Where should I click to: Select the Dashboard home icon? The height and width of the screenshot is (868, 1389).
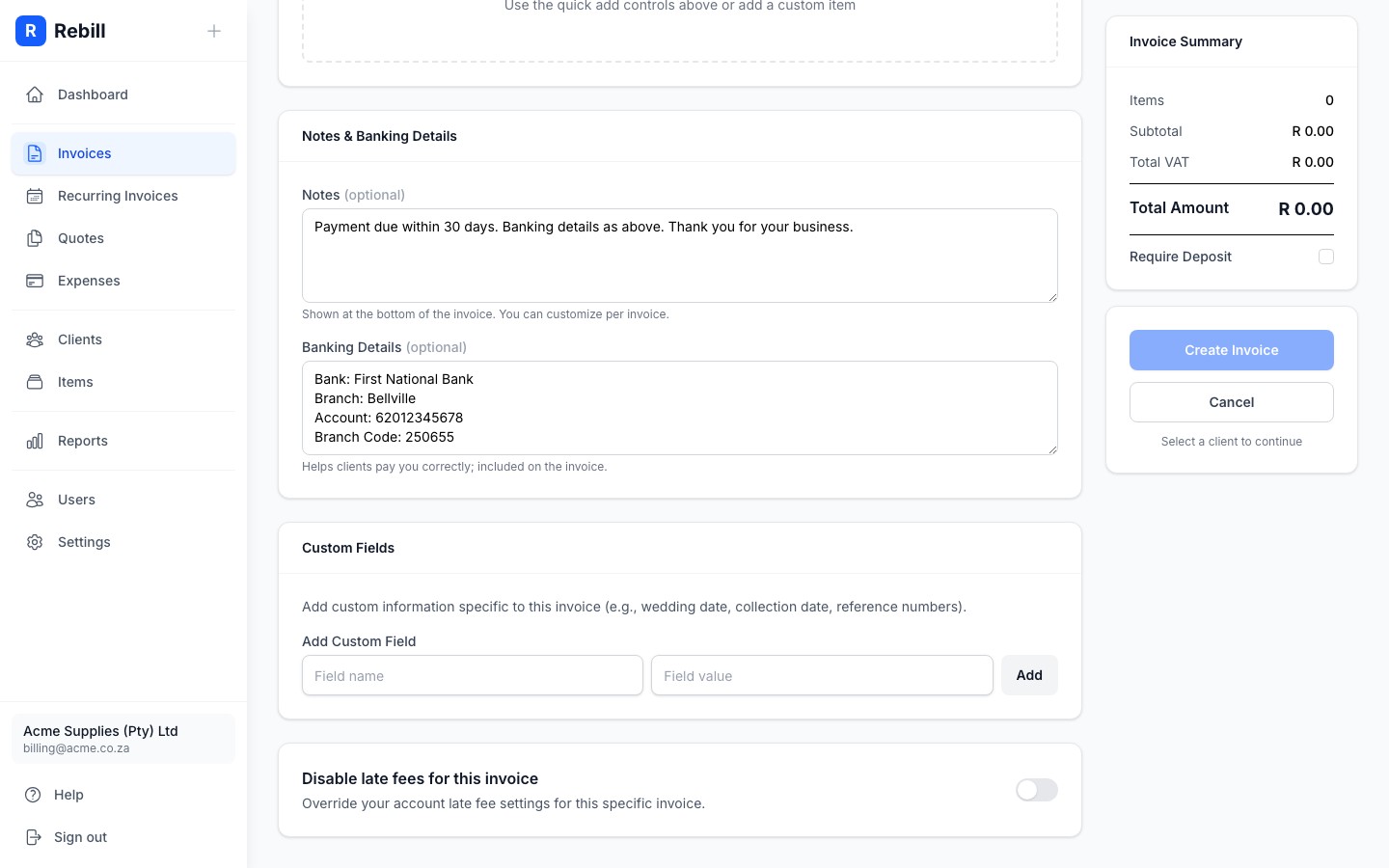pyautogui.click(x=35, y=95)
